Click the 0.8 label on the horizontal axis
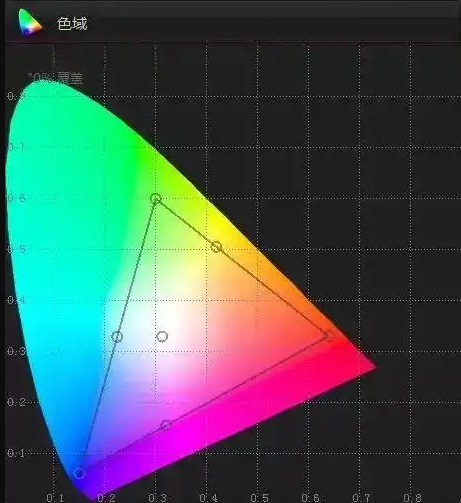Viewport: 461px width, 503px height. (413, 498)
